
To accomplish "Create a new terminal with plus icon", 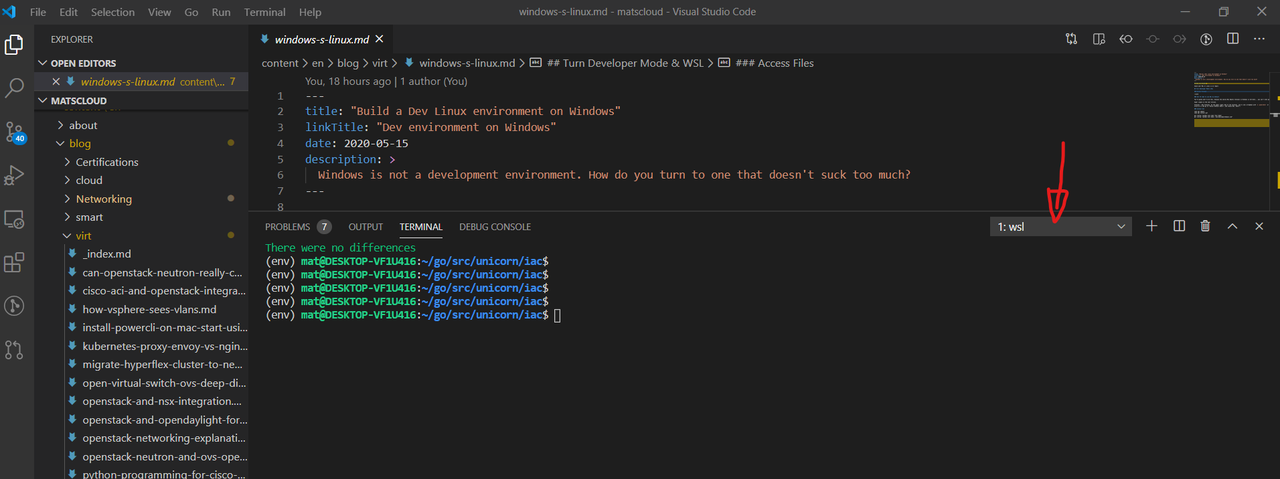I will (x=1151, y=226).
